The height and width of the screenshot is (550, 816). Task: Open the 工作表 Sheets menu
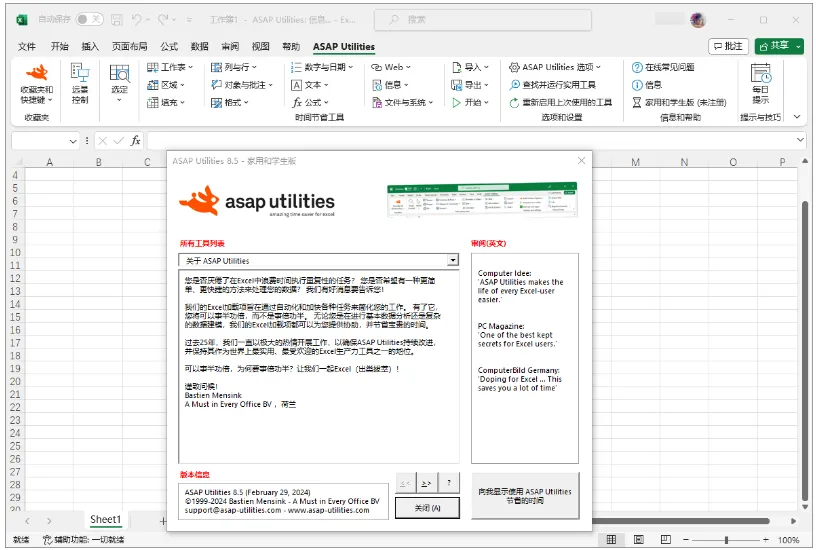click(170, 67)
